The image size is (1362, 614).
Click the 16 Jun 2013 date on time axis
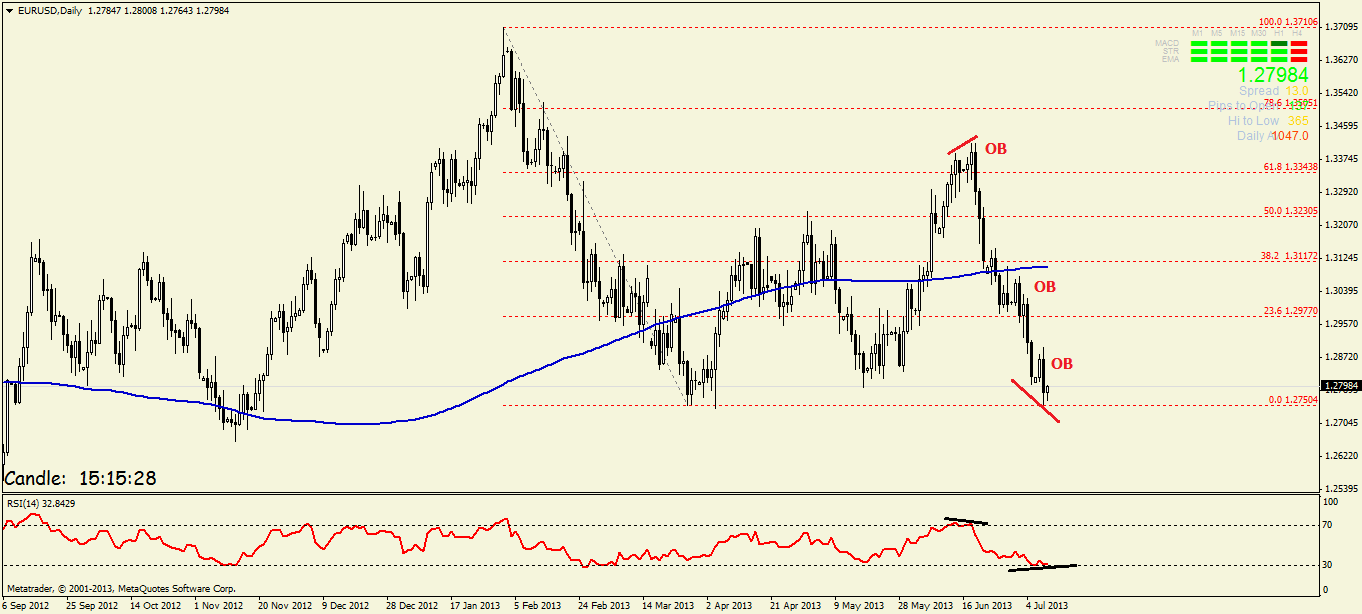pos(988,606)
